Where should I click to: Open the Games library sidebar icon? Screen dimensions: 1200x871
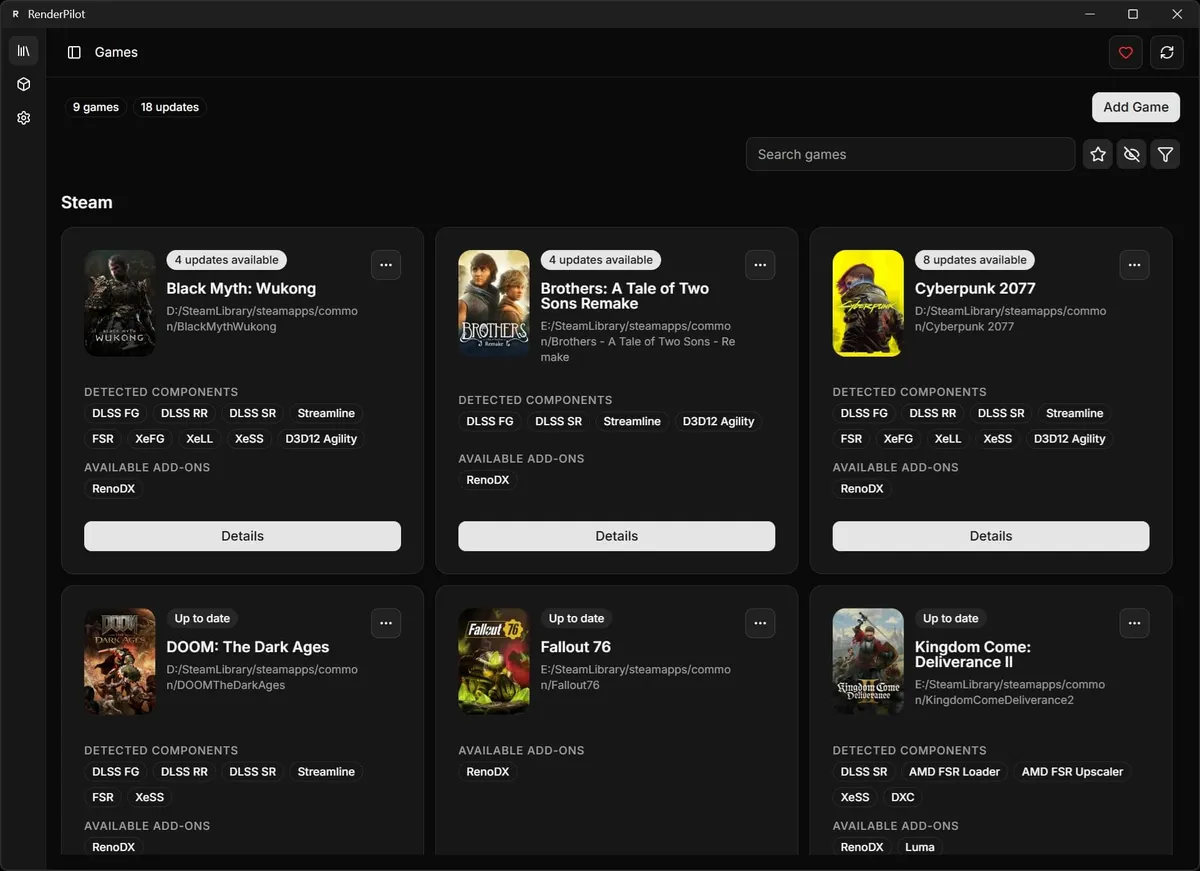pos(24,51)
